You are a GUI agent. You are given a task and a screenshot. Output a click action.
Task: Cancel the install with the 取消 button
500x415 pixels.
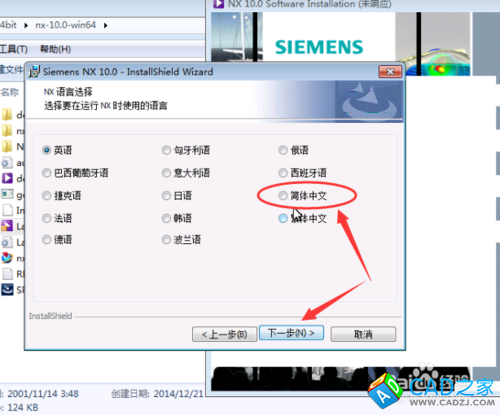click(x=363, y=334)
